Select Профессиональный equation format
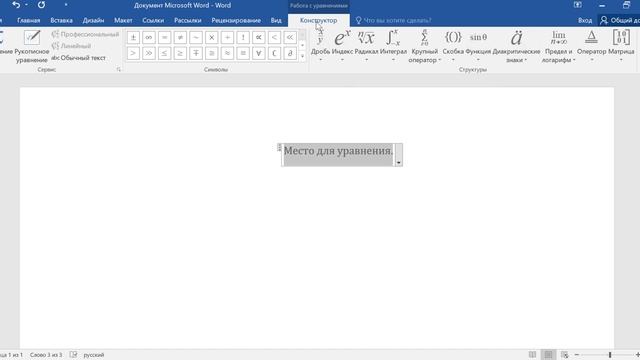The width and height of the screenshot is (640, 360). coord(85,34)
